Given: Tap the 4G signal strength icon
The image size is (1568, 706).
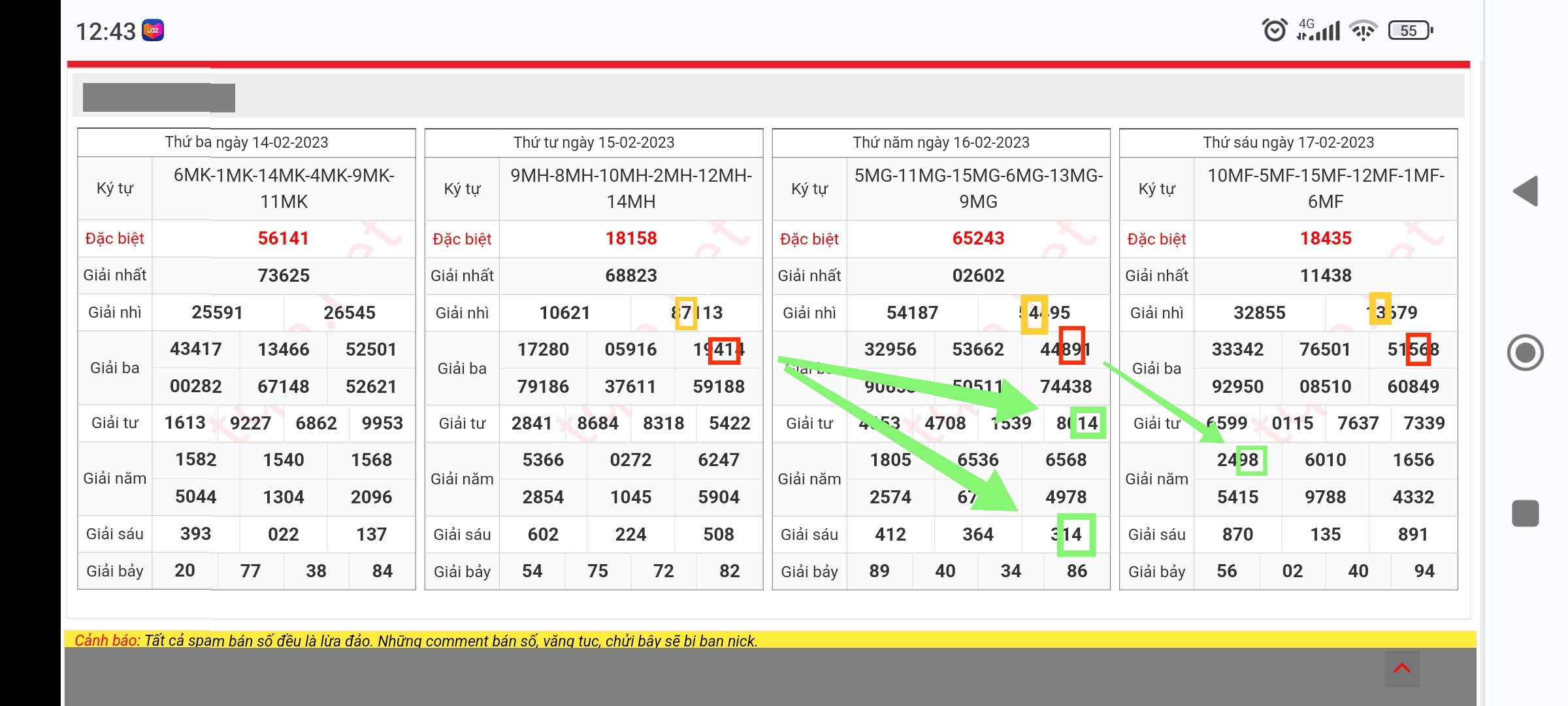Looking at the screenshot, I should [1318, 30].
